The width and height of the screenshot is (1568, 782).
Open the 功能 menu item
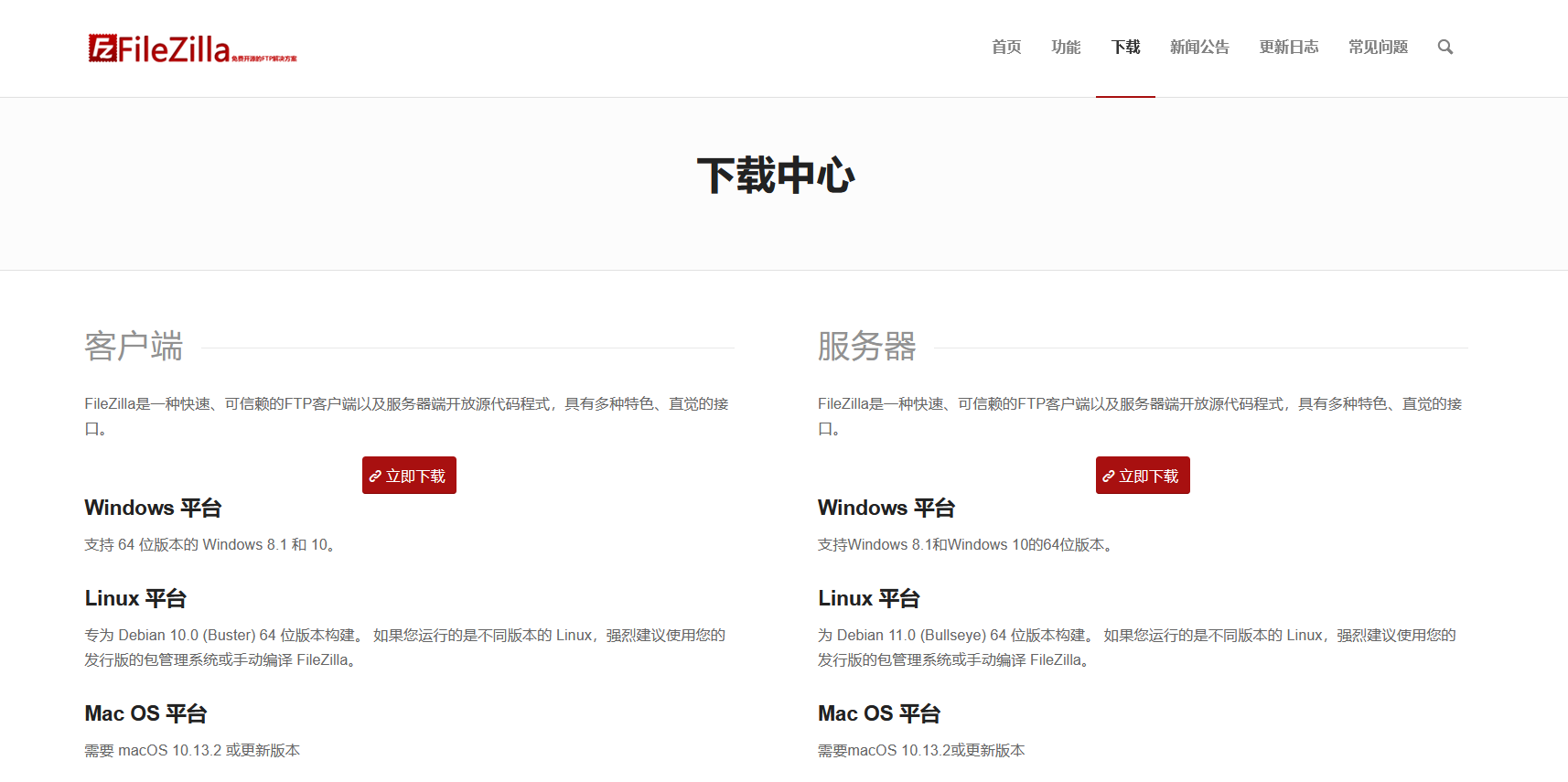tap(1066, 47)
